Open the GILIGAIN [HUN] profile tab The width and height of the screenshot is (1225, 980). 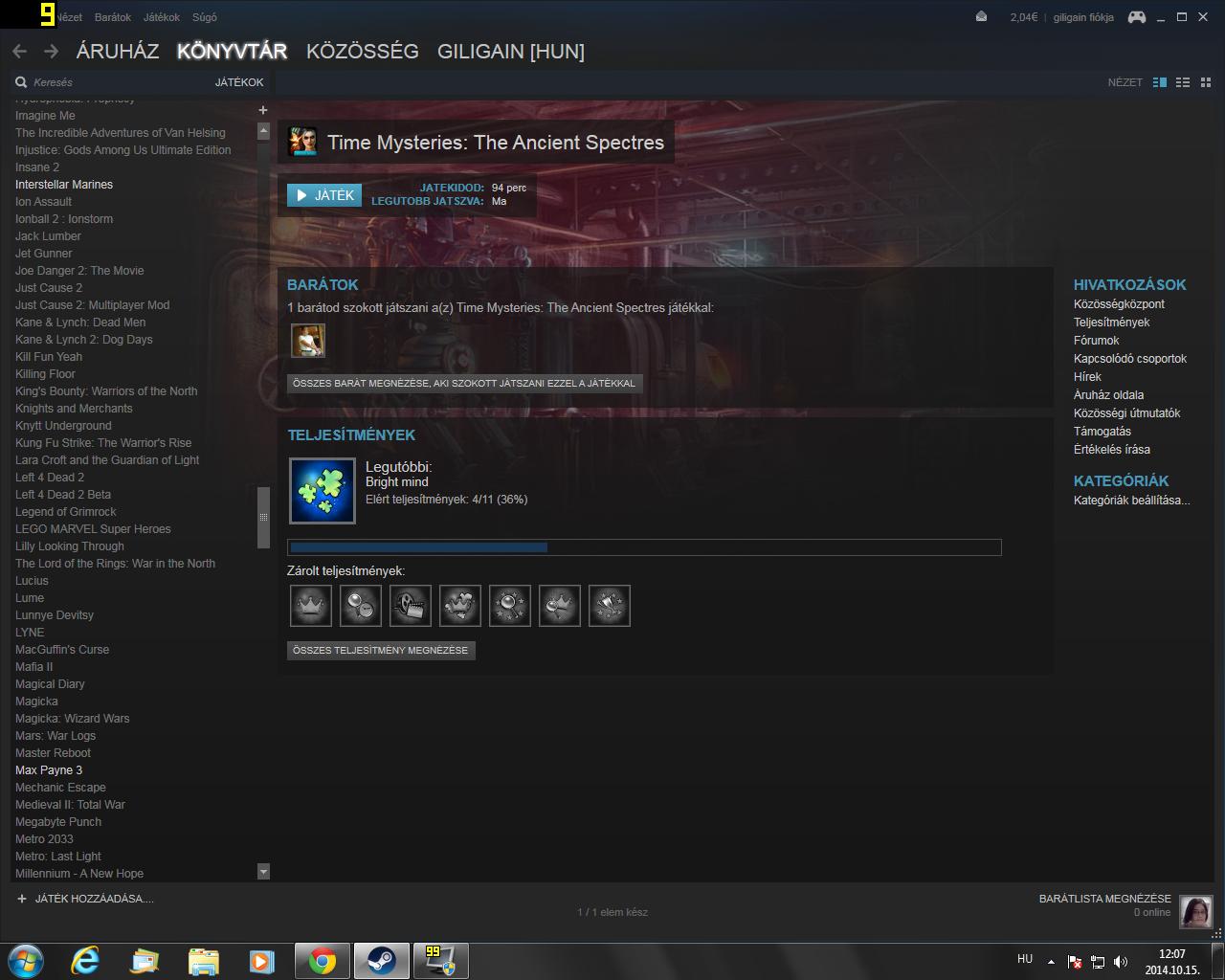(511, 52)
